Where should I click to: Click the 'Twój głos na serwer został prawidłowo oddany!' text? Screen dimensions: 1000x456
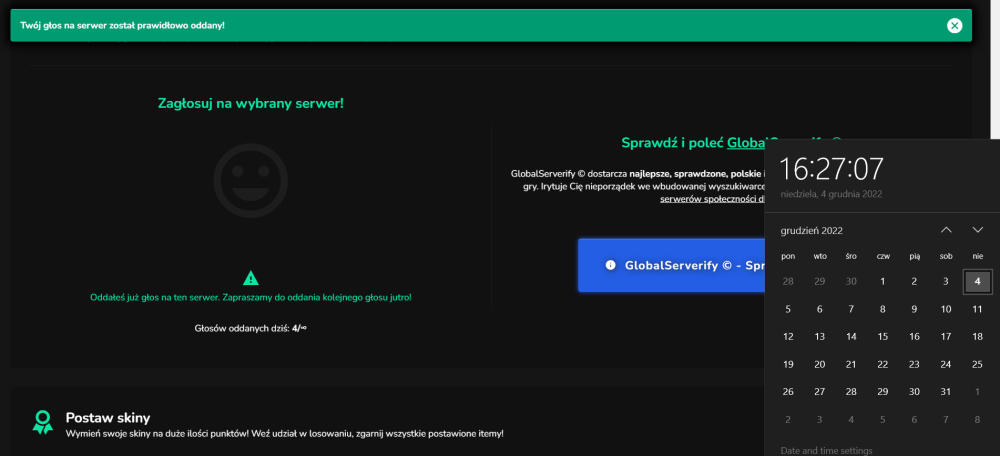point(122,26)
